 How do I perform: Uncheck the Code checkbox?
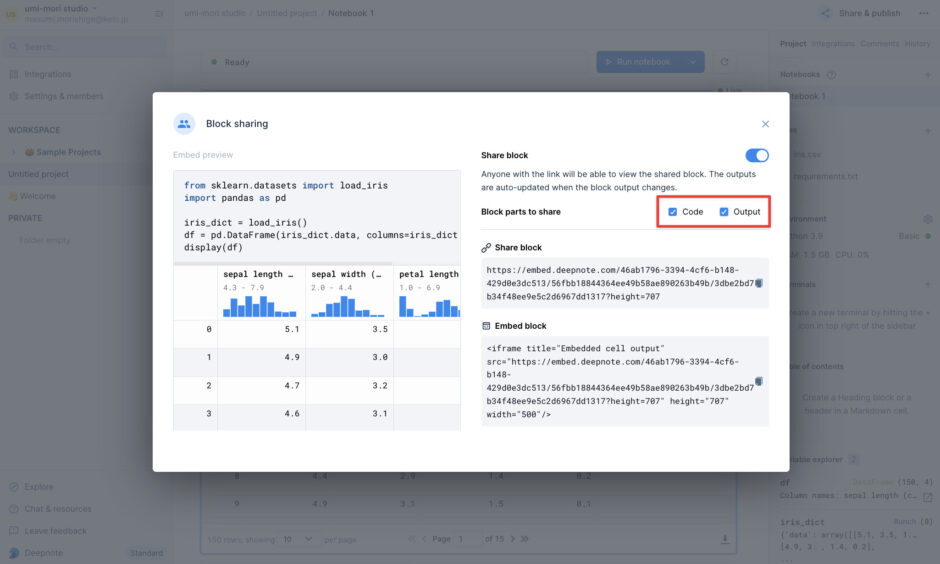click(673, 212)
